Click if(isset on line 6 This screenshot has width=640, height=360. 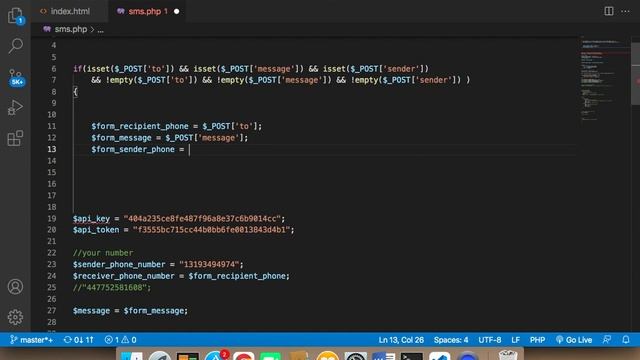91,69
